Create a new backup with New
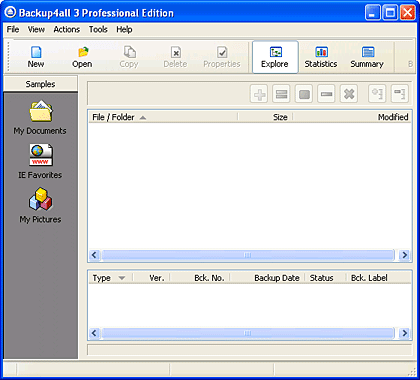This screenshot has width=420, height=380. pos(36,57)
